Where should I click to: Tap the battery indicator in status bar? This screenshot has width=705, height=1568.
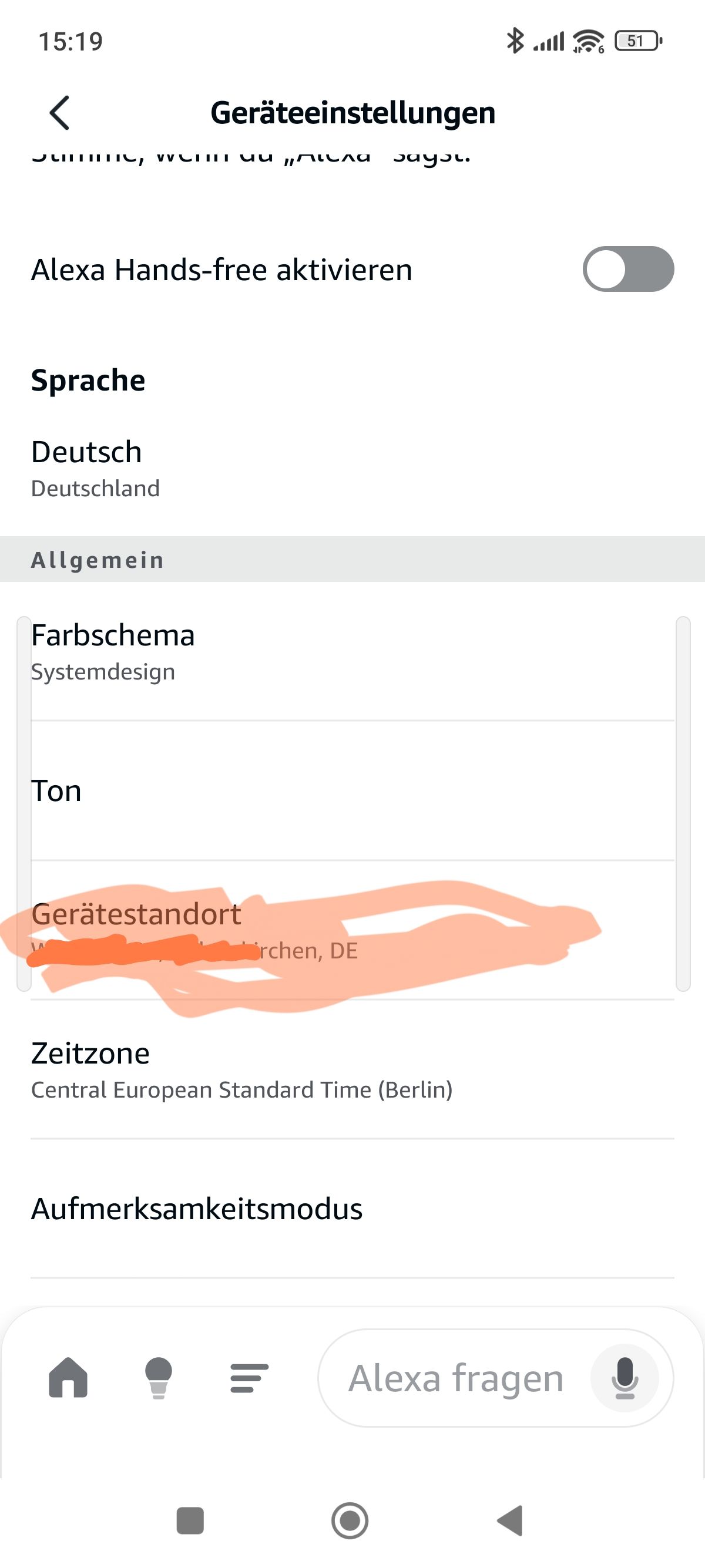click(x=637, y=41)
